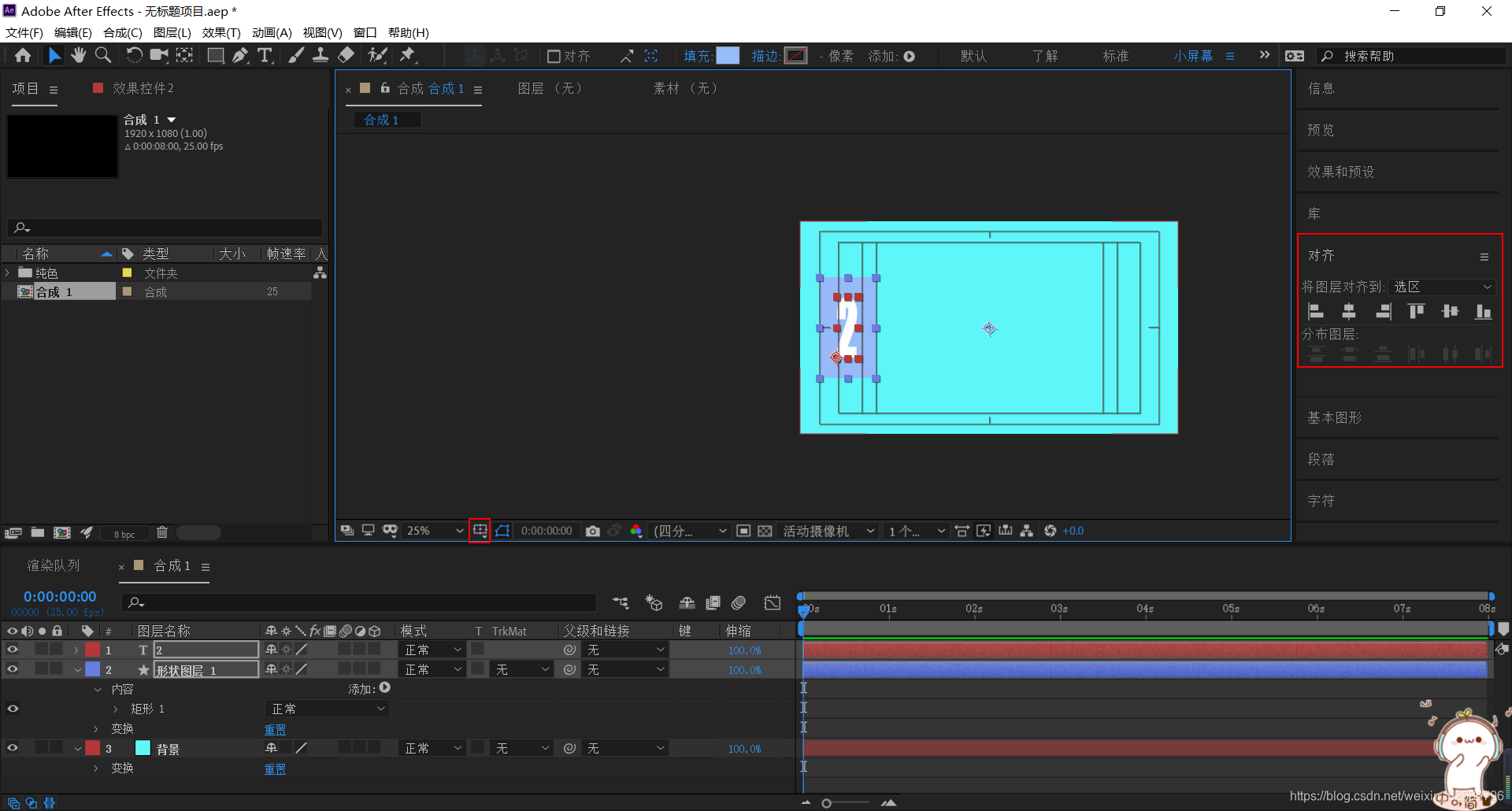Click the align top edges icon
The image size is (1512, 811).
pos(1417,312)
